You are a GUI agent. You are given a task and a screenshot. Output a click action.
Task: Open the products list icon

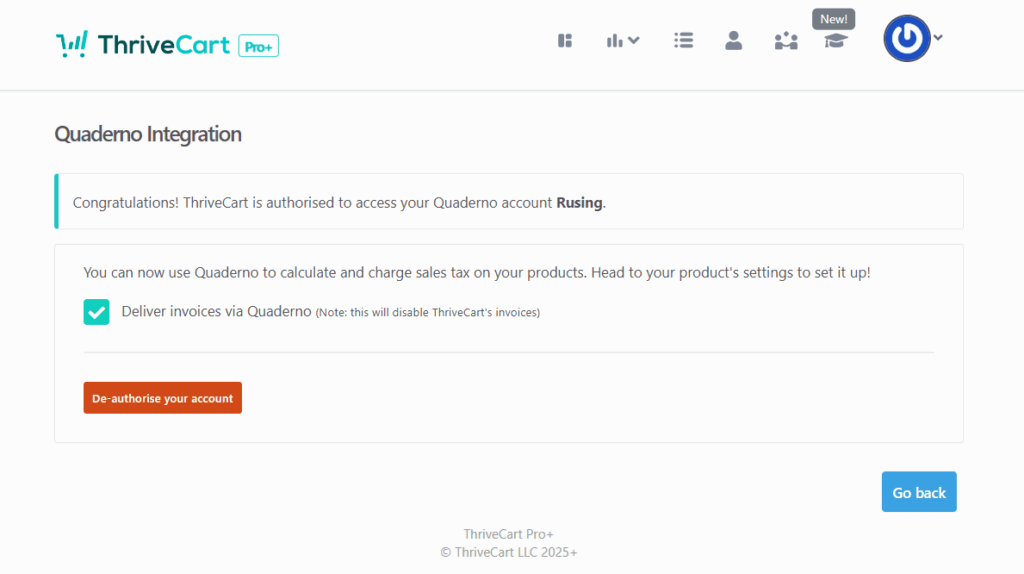[x=684, y=41]
